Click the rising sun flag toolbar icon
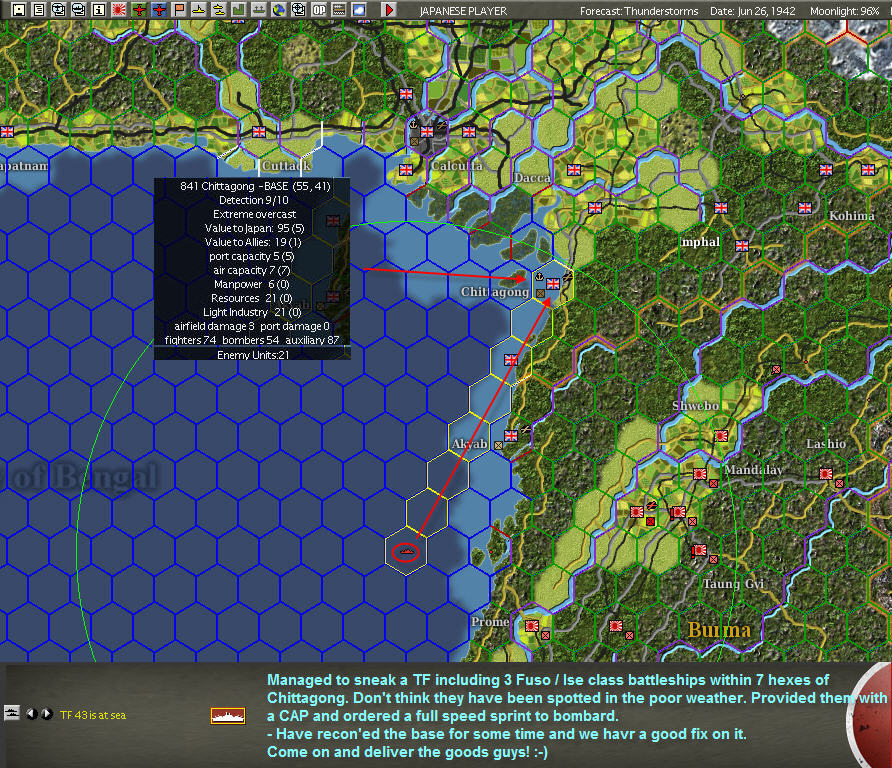Screen dimensions: 892x768 118,9
